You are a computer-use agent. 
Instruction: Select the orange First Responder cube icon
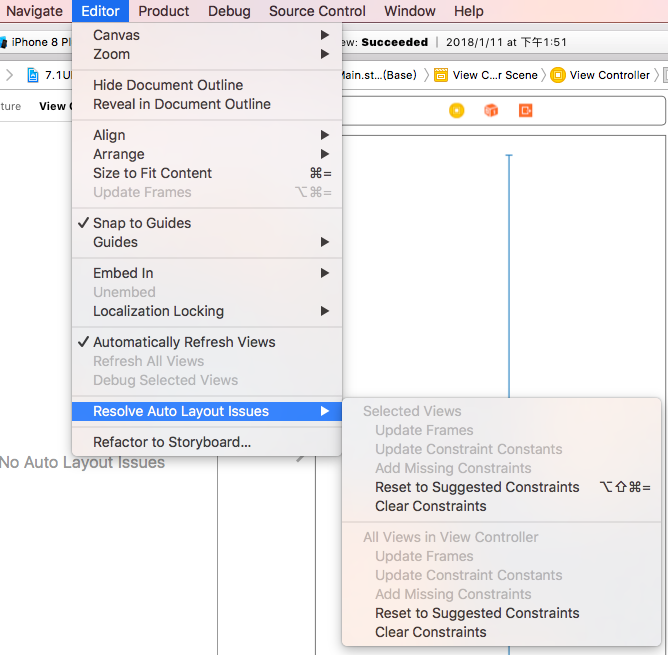point(491,111)
